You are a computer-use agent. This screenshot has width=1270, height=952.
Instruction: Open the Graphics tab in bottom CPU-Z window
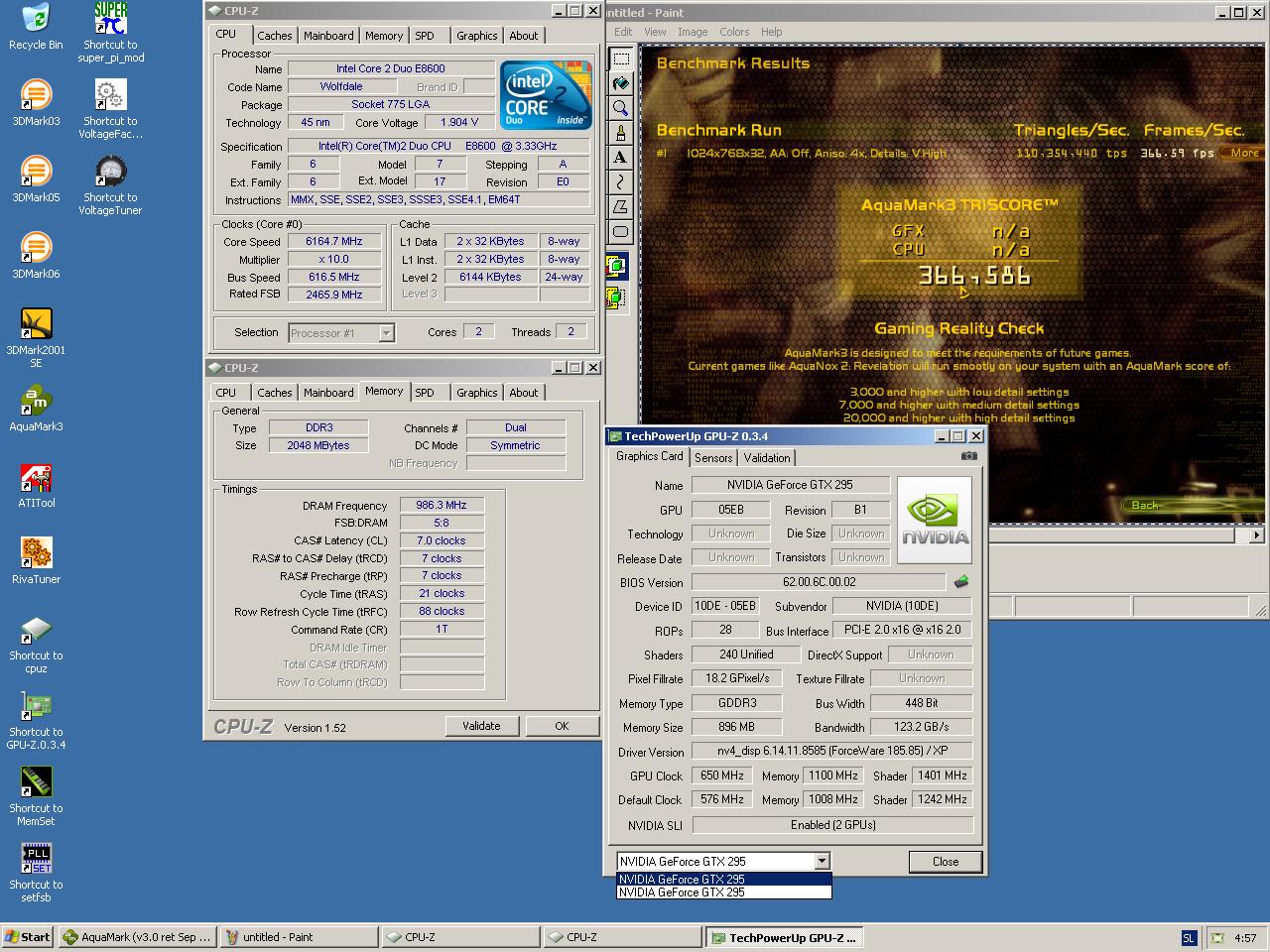pyautogui.click(x=477, y=393)
